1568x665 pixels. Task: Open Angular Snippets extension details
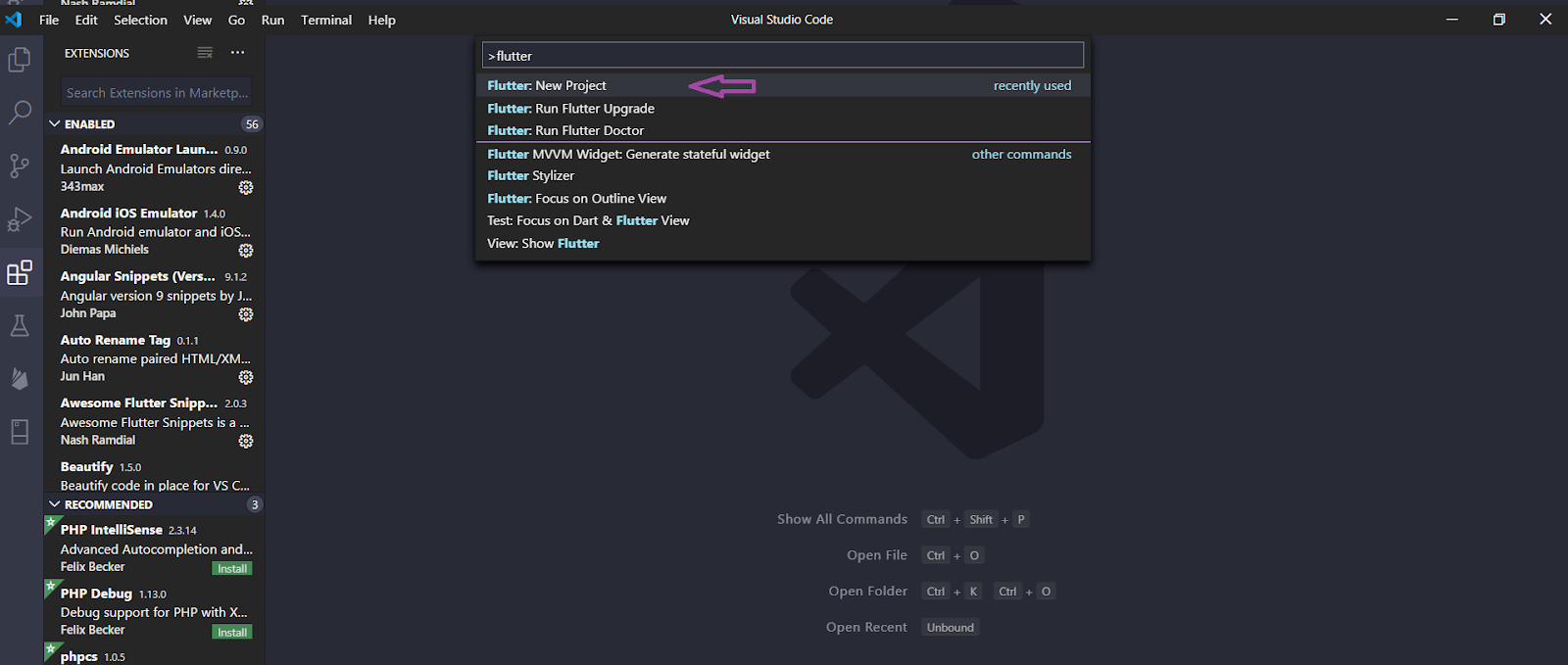(154, 295)
